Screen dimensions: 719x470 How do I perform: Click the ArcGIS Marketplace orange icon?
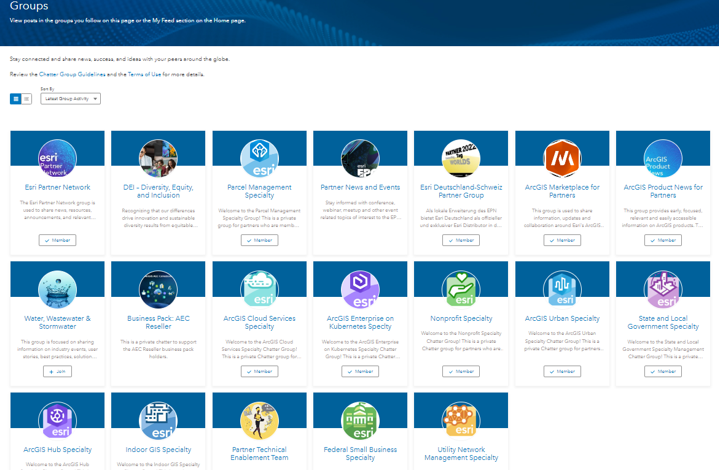[562, 158]
